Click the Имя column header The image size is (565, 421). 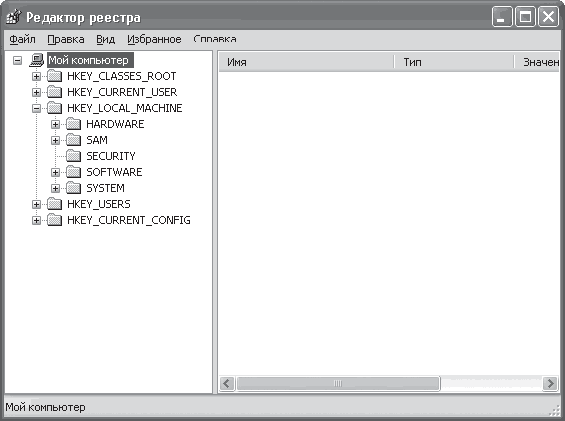click(x=306, y=62)
